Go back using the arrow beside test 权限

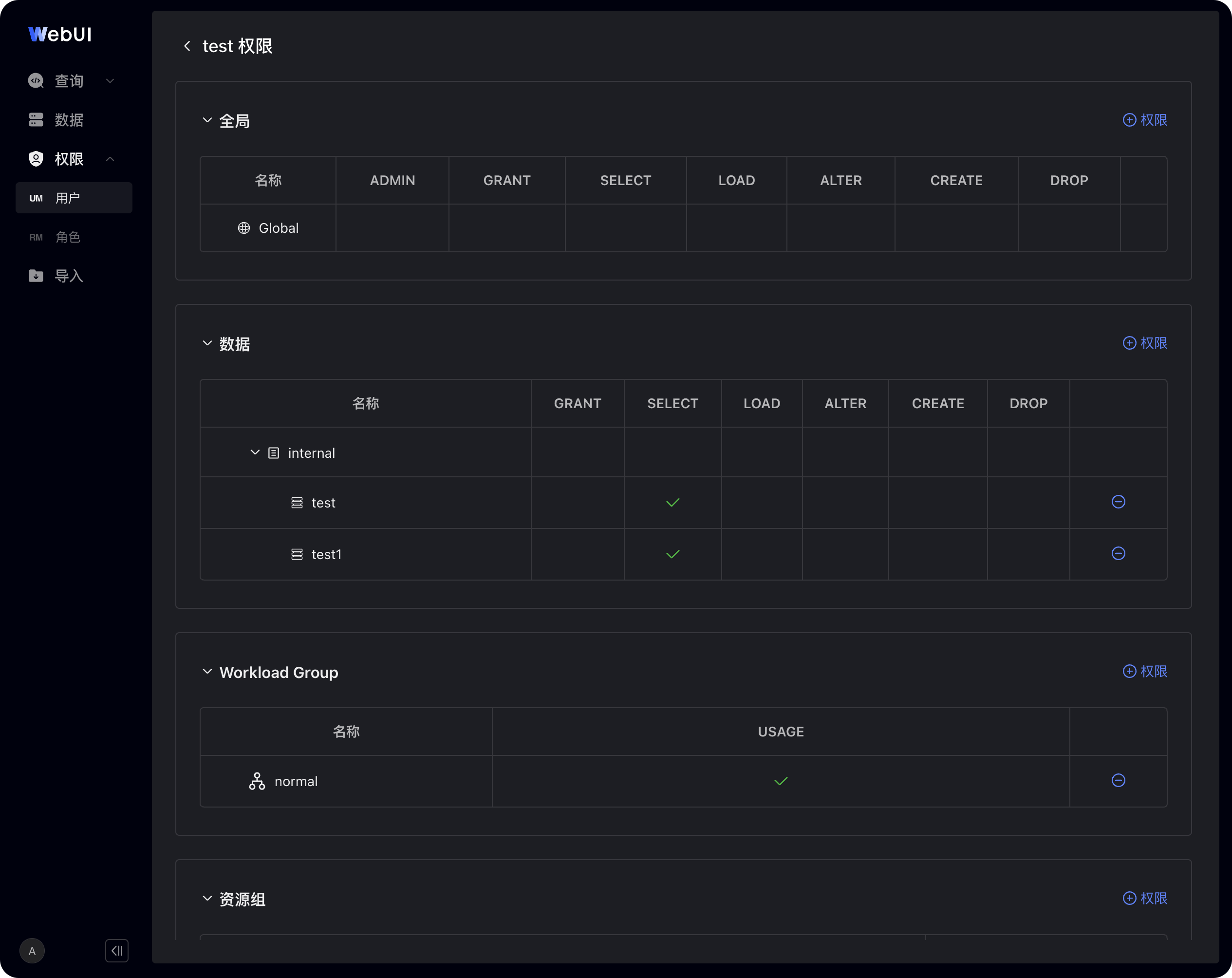187,46
